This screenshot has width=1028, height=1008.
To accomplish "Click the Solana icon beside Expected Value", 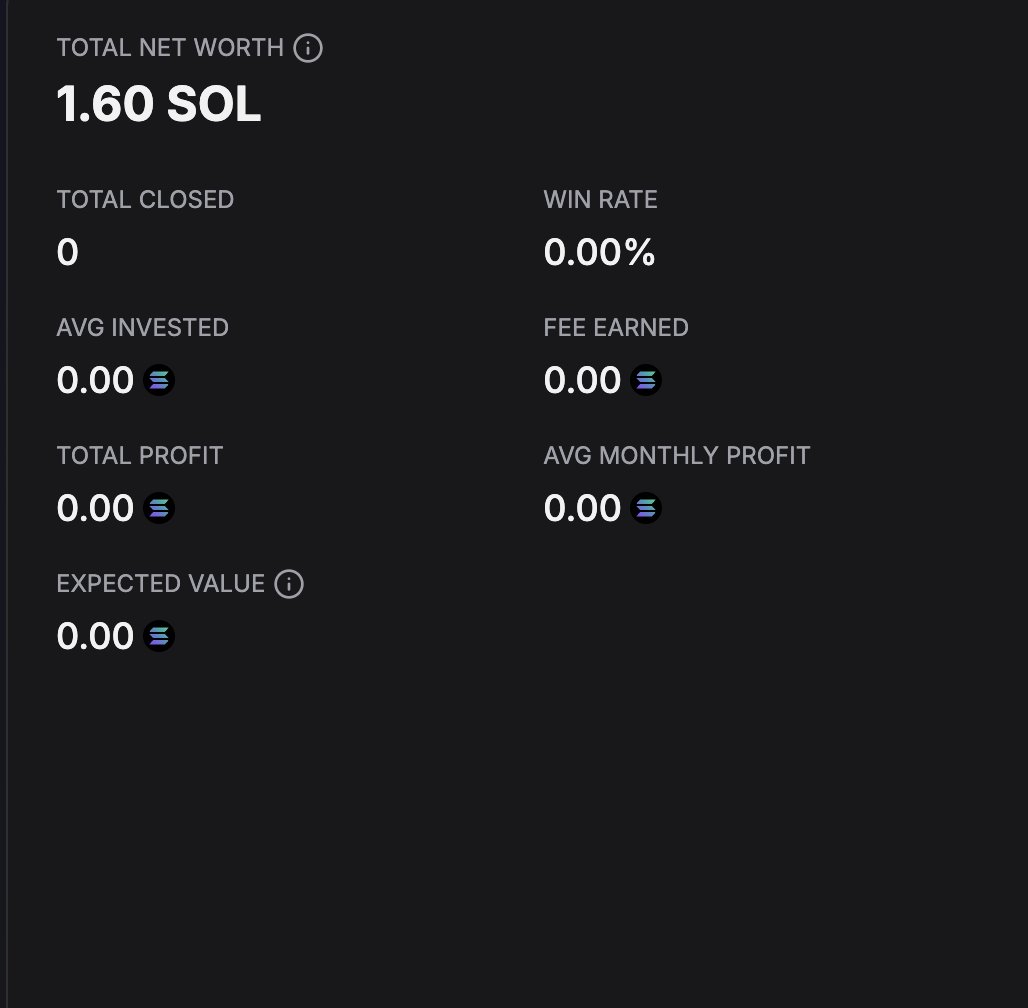I will pyautogui.click(x=159, y=635).
